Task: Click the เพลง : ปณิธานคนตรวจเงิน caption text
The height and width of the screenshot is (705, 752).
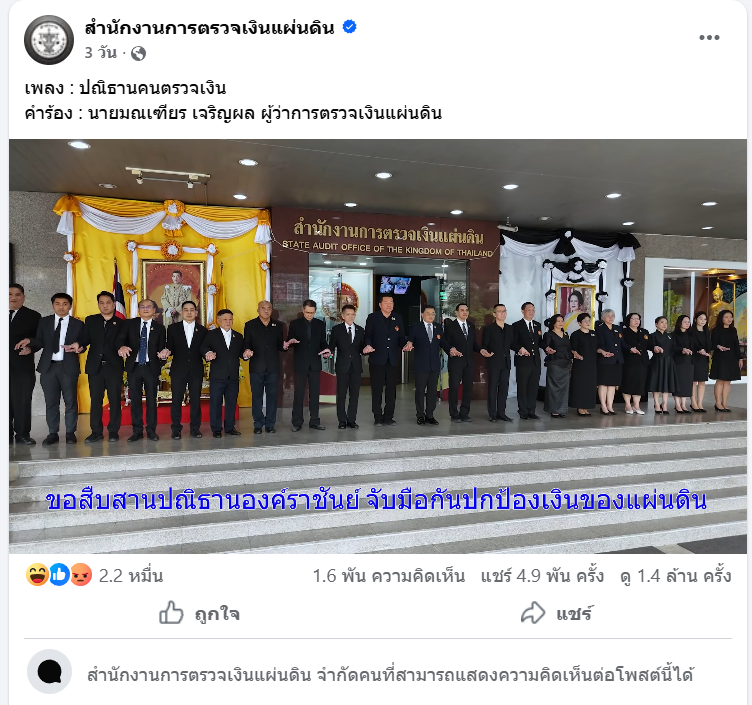Action: tap(125, 88)
